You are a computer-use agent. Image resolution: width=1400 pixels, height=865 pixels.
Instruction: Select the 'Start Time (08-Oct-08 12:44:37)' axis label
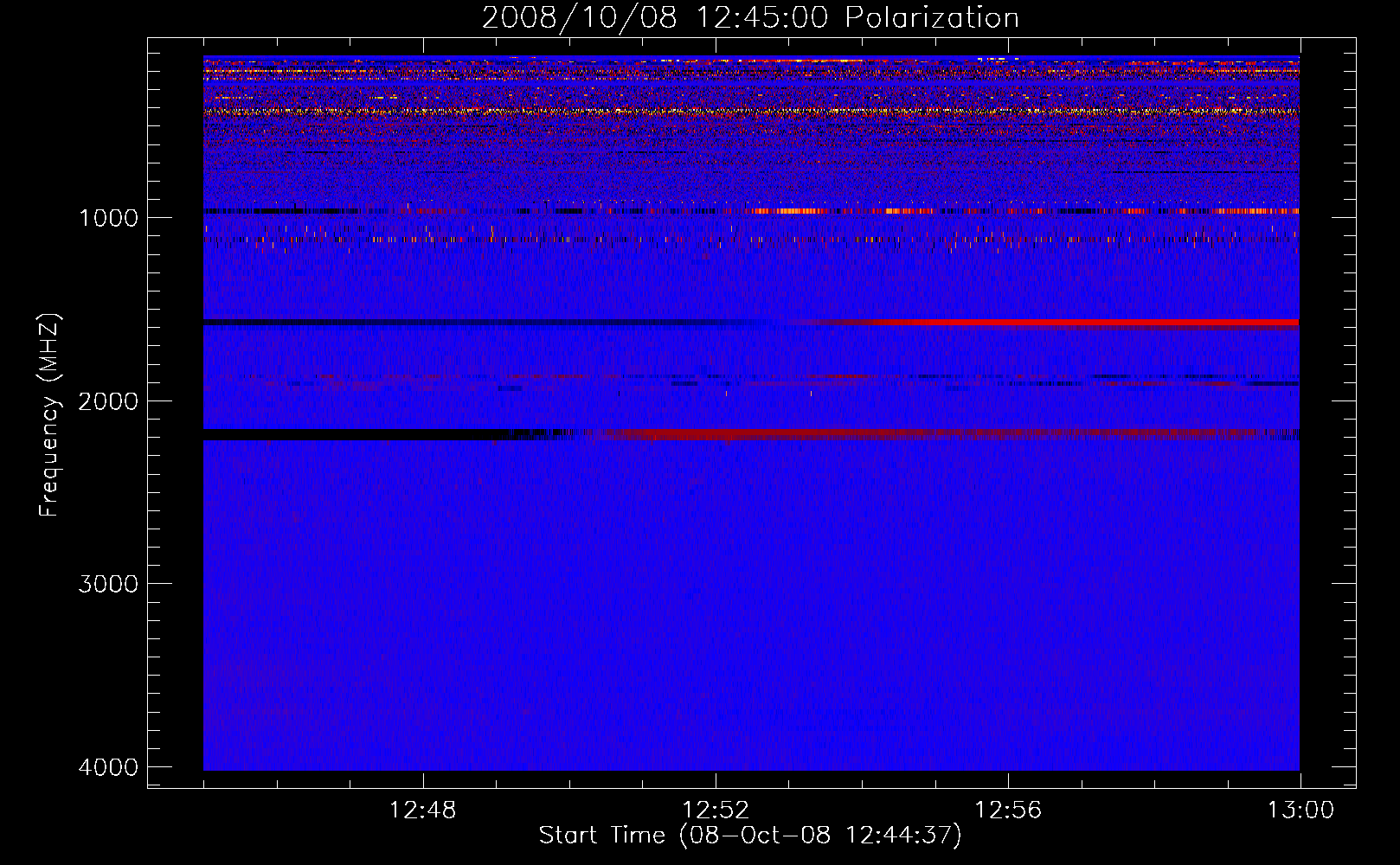750,836
